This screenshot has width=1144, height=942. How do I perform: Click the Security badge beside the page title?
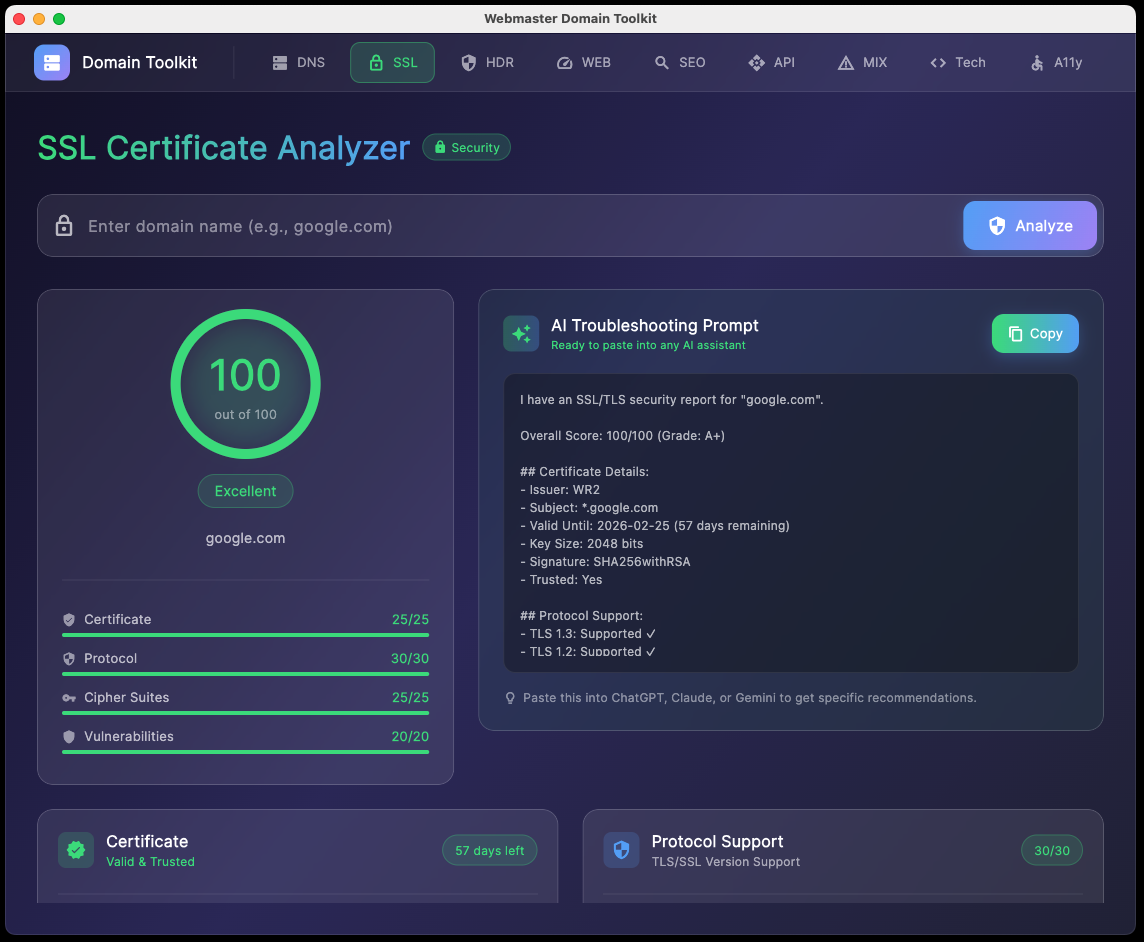click(x=466, y=147)
